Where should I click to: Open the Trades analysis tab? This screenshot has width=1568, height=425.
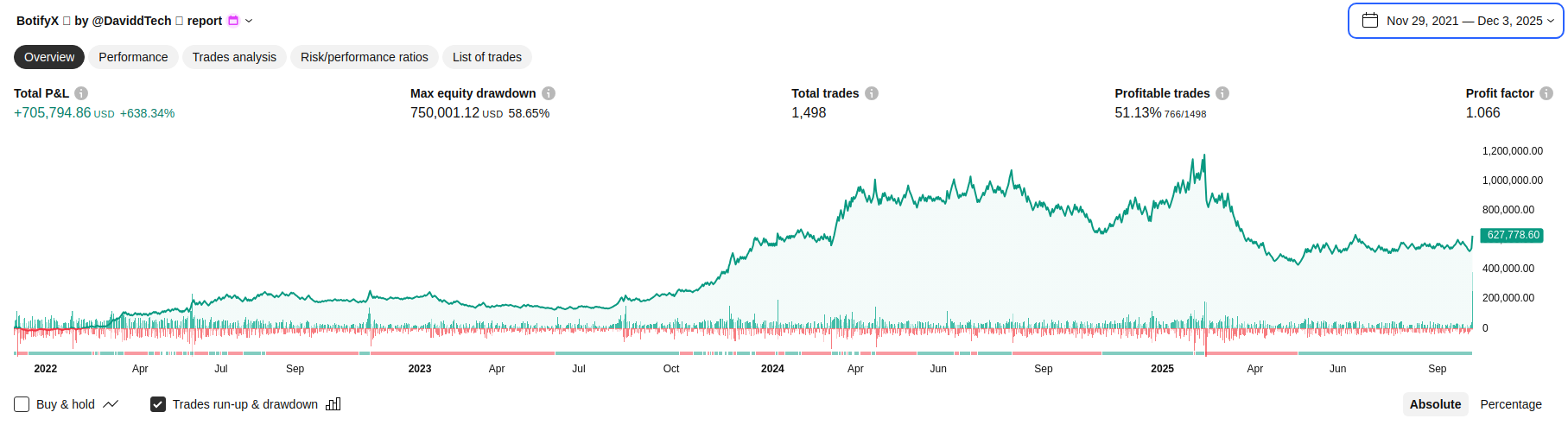(x=234, y=57)
